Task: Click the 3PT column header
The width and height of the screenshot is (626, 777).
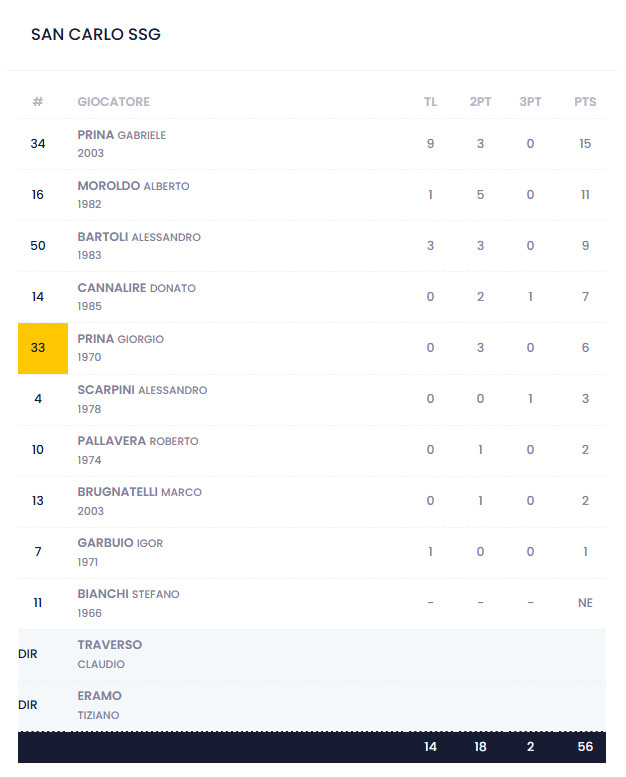Action: point(530,102)
